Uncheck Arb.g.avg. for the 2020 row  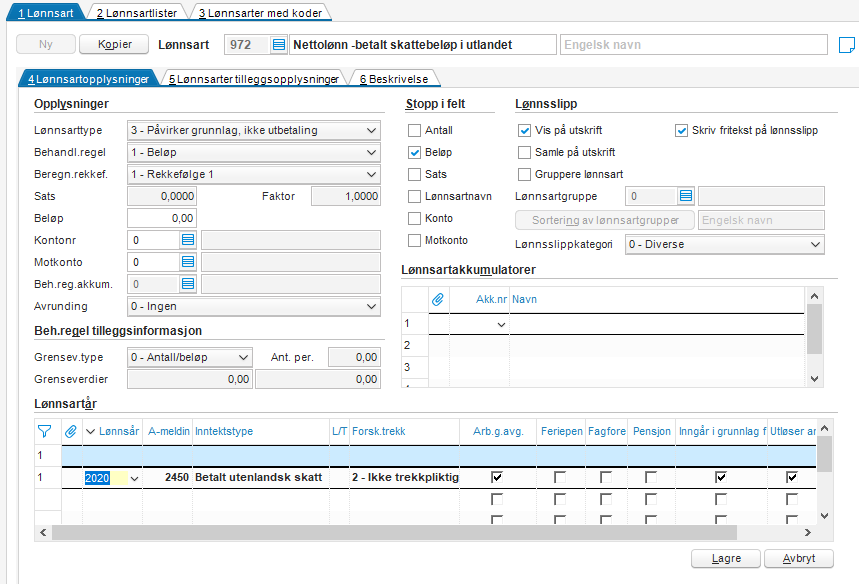tap(497, 477)
